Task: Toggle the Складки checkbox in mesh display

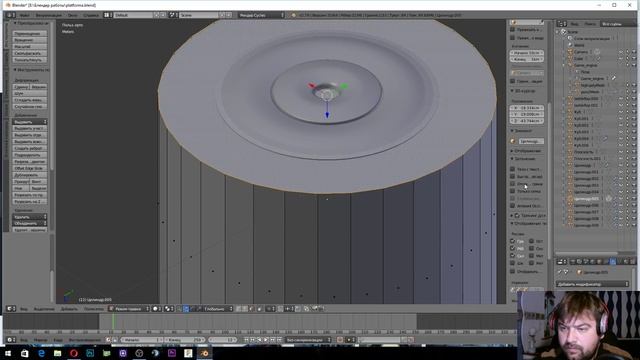Action: tap(512, 256)
